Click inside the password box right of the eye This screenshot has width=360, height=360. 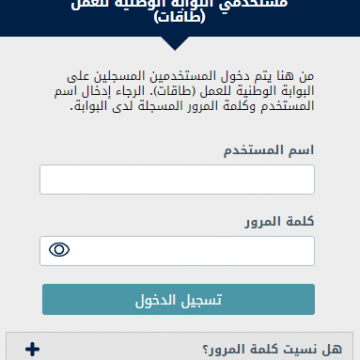point(192,251)
